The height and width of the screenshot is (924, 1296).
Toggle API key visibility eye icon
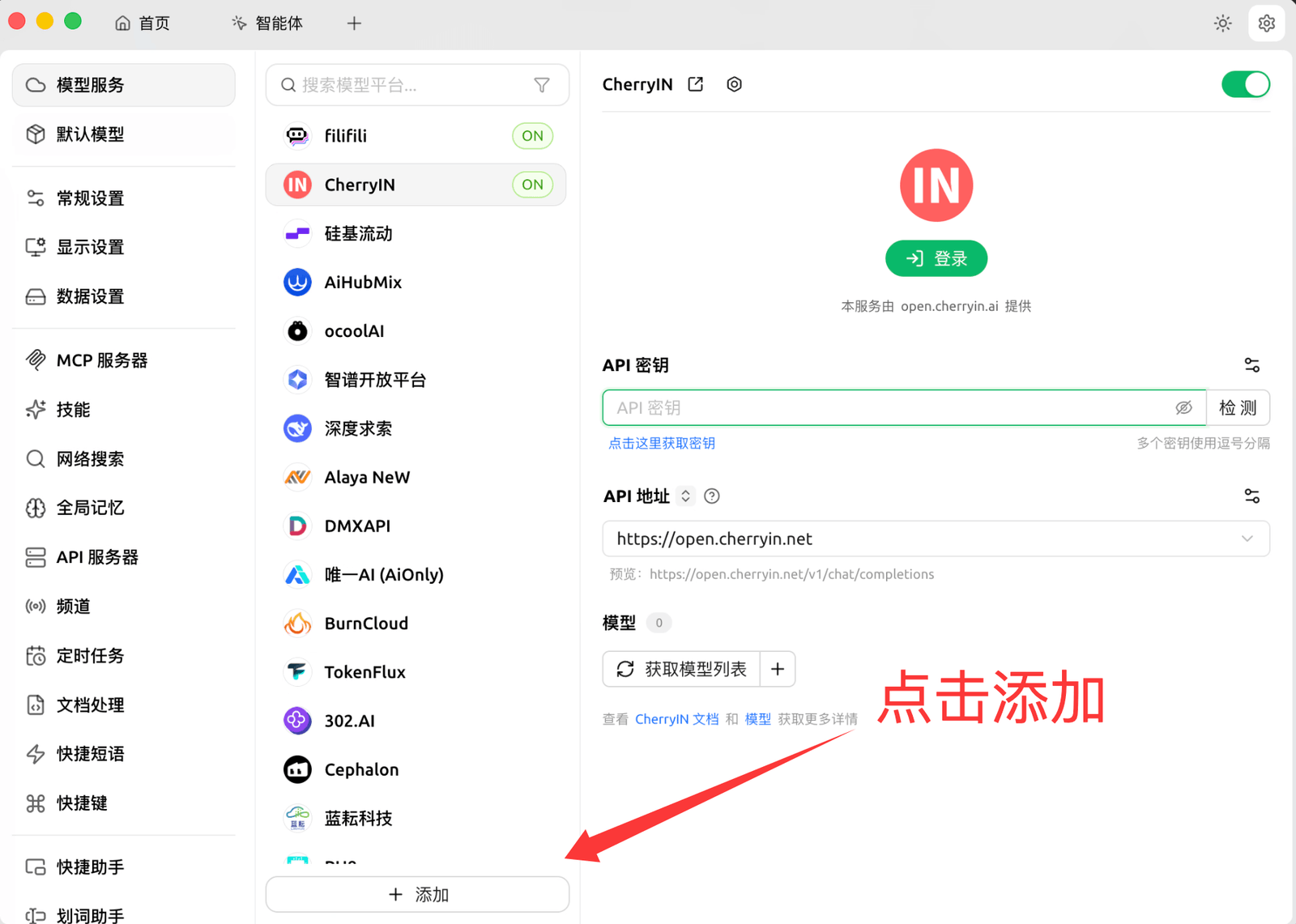[1183, 407]
